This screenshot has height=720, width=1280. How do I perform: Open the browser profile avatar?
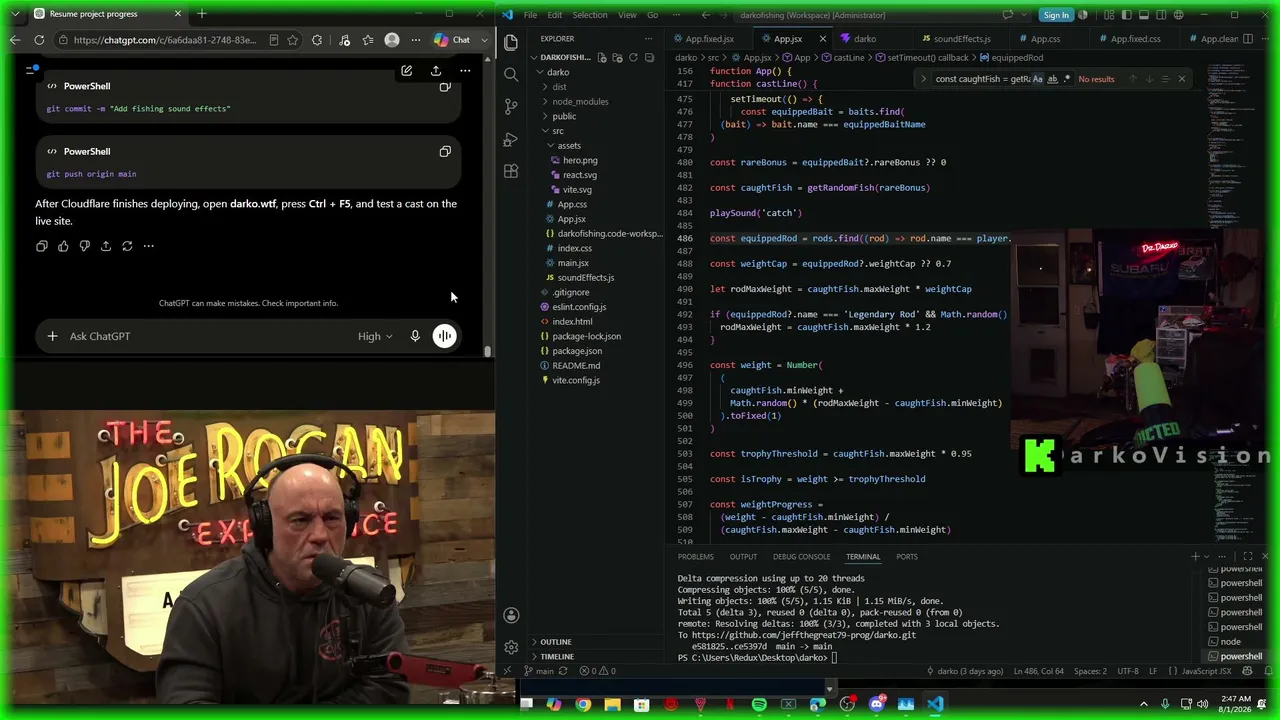point(392,40)
